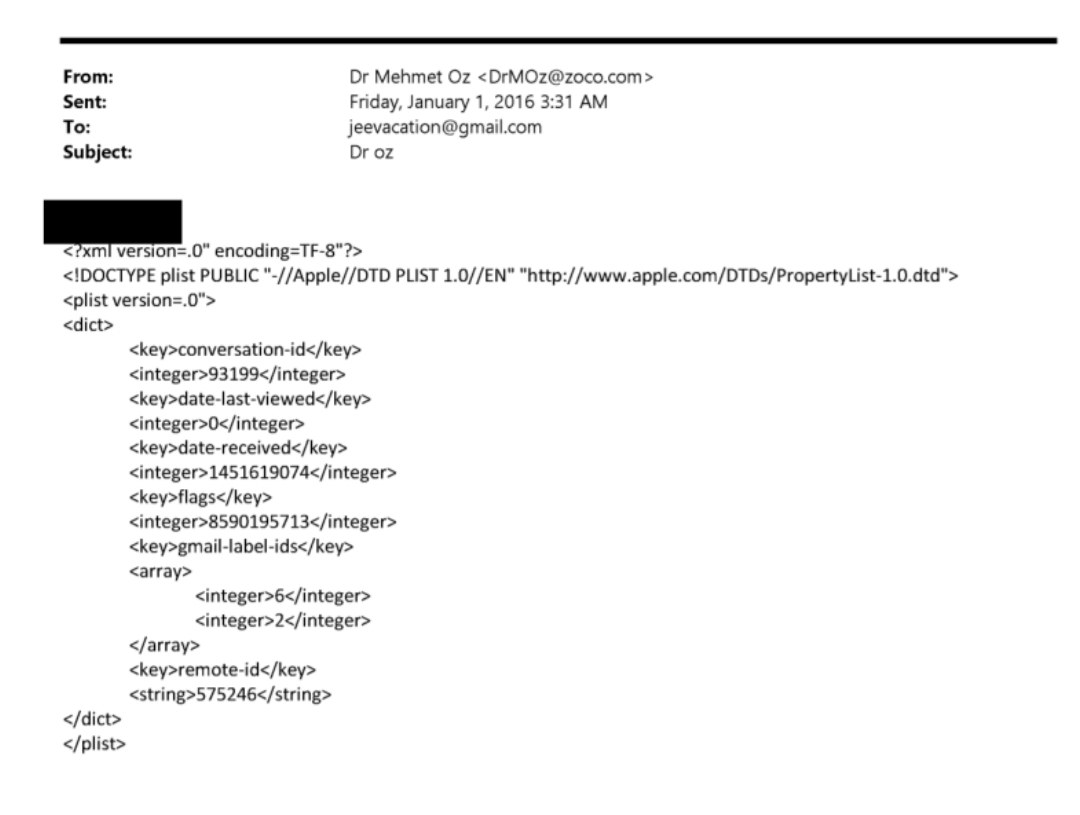
Task: Click the Sent: header label
Action: (85, 102)
